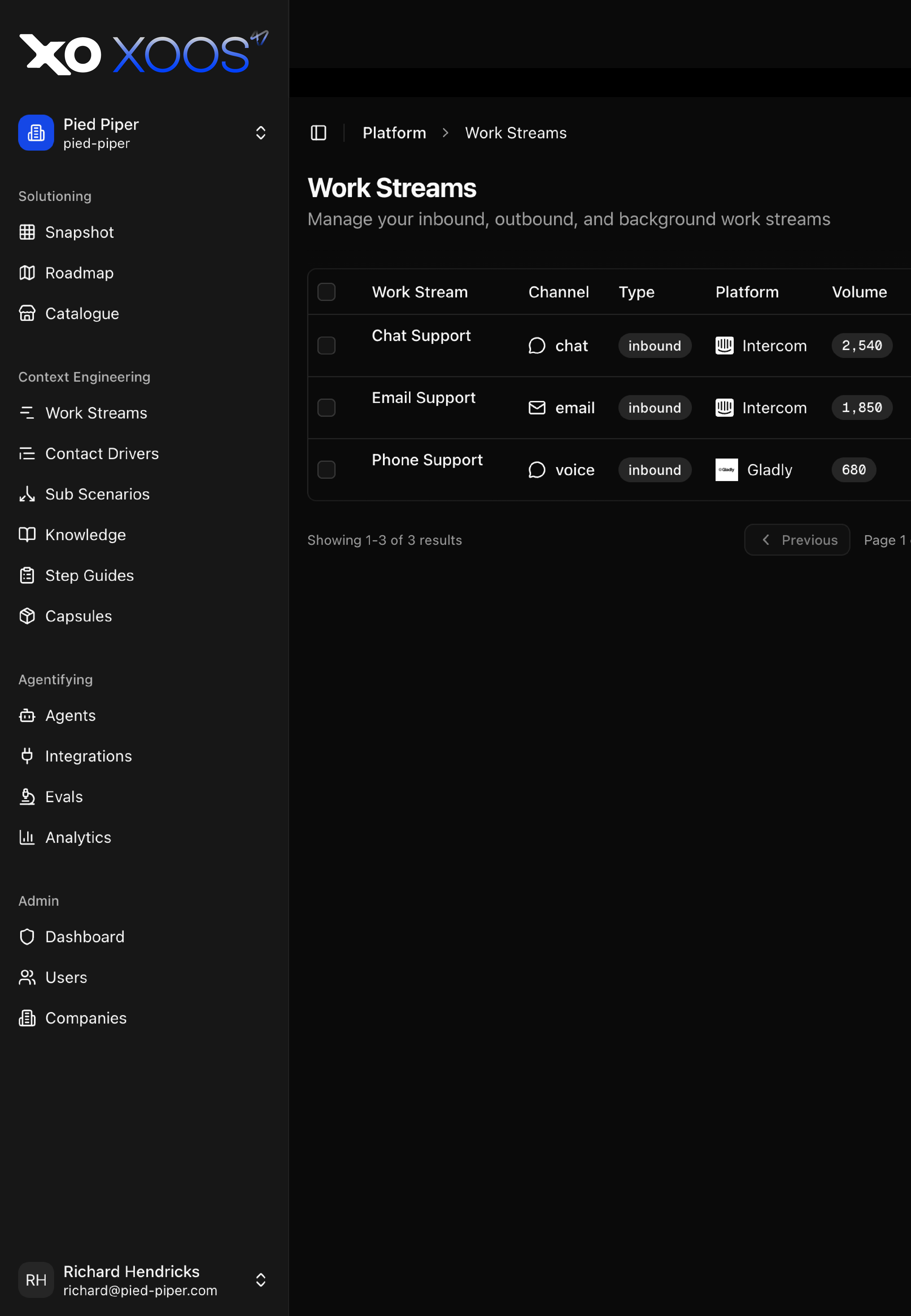Screen dimensions: 911x1316
Task: Open the Richard Hendricks user menu
Action: click(x=260, y=1279)
